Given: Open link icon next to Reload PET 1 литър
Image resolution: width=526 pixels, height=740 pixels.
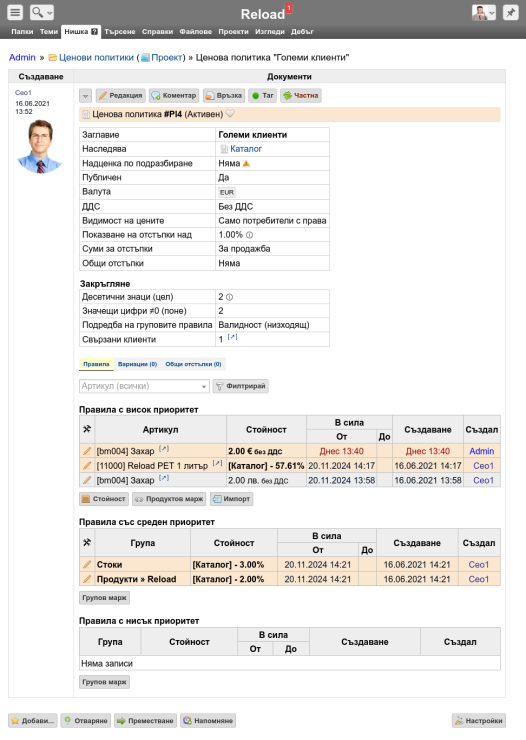Looking at the screenshot, I should 217,463.
